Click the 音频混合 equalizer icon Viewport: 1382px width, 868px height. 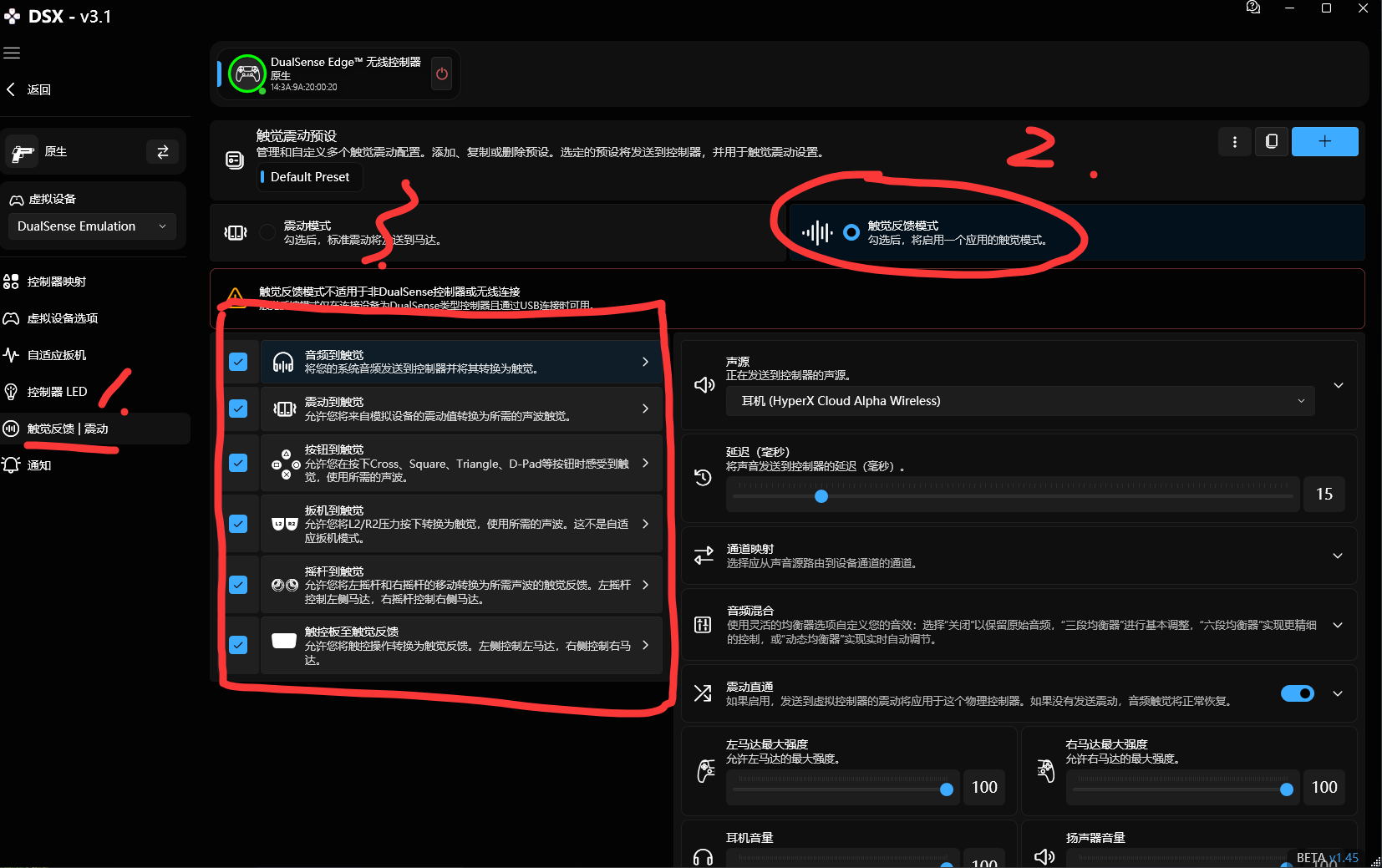[x=703, y=625]
